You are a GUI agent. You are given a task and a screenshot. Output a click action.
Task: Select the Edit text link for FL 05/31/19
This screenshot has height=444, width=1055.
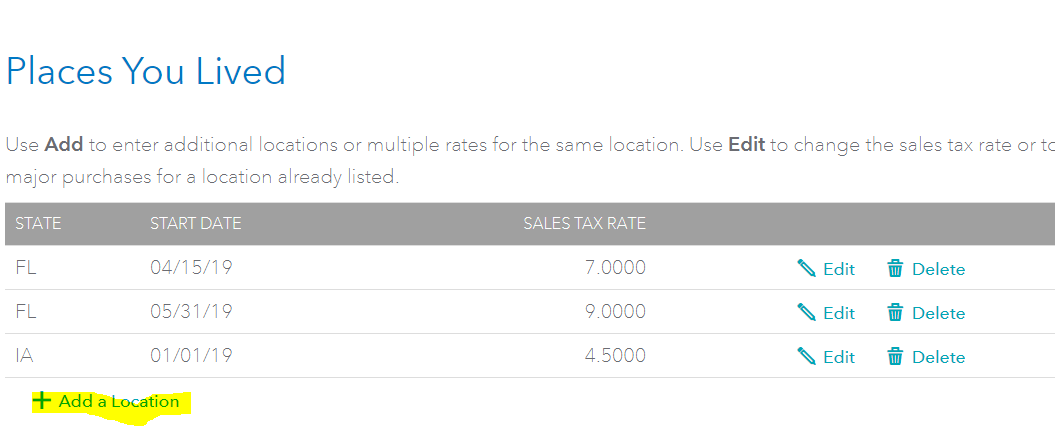[x=839, y=313]
